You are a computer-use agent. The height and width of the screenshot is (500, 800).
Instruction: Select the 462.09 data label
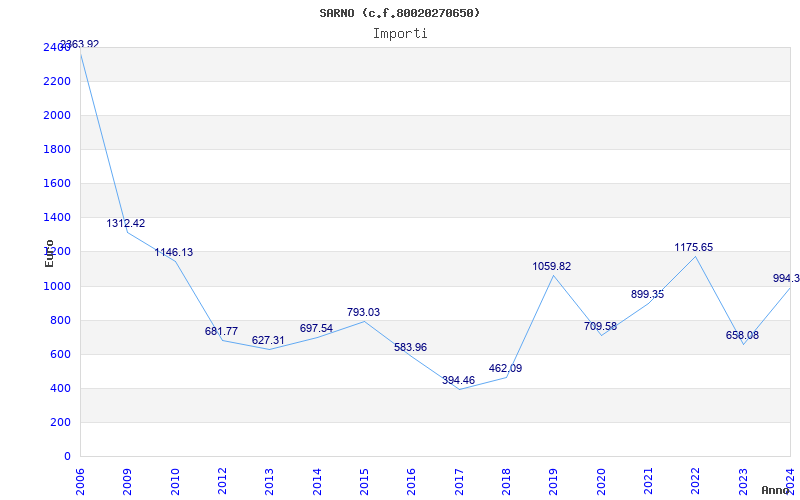coord(505,368)
